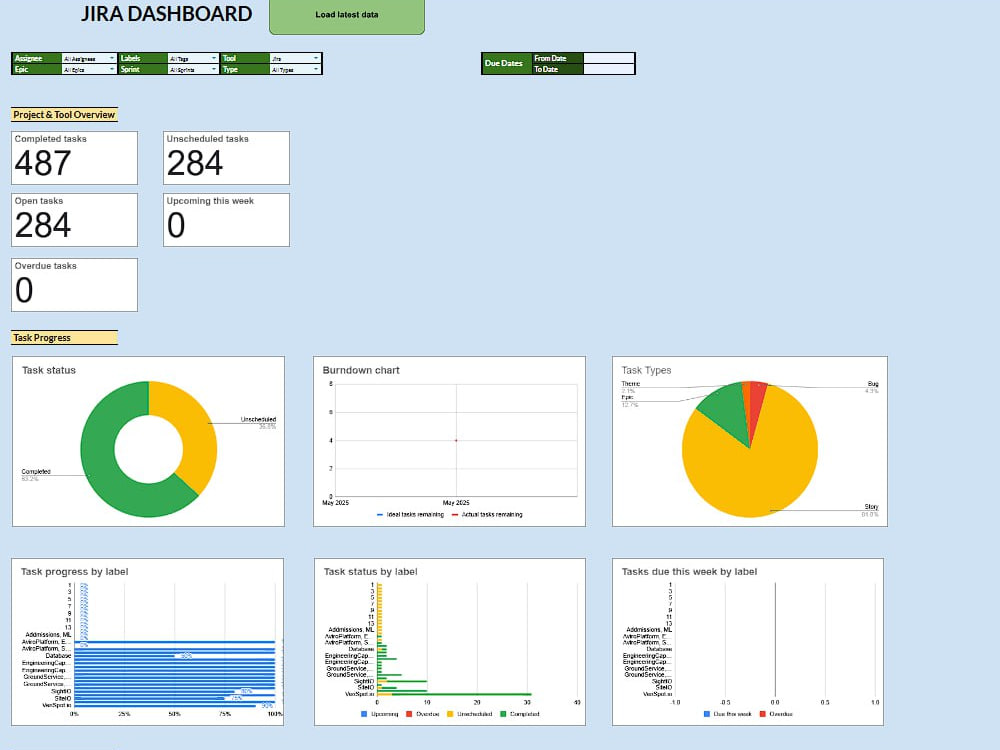Click the Load latest data button
Viewport: 1000px width, 750px height.
coord(347,16)
